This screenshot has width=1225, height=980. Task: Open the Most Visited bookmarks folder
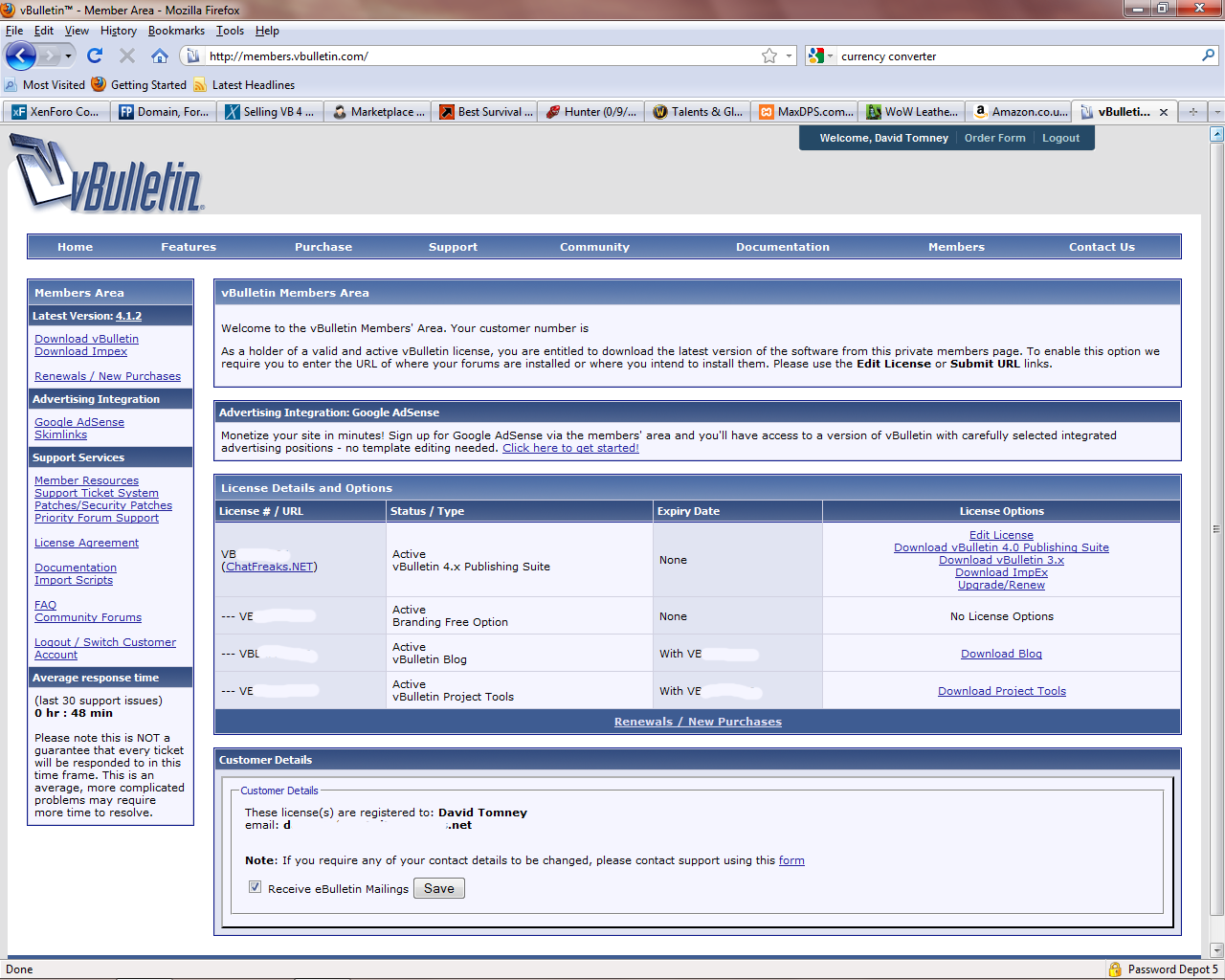point(45,84)
